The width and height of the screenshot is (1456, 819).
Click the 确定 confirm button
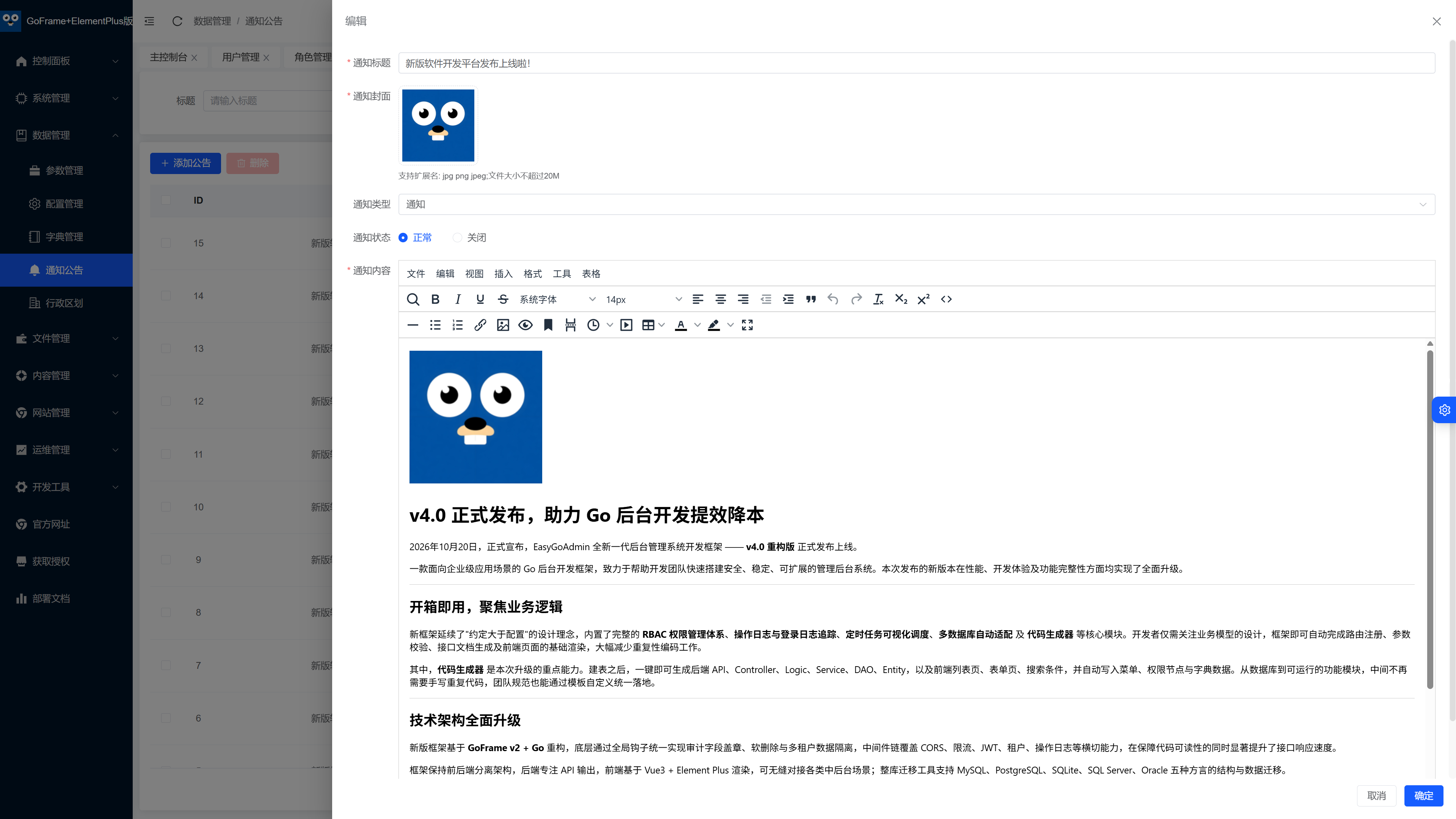[1424, 796]
